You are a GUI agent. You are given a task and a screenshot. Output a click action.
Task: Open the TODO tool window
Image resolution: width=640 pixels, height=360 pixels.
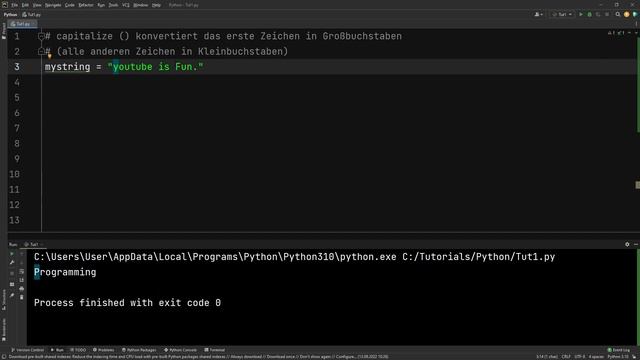tap(78, 350)
